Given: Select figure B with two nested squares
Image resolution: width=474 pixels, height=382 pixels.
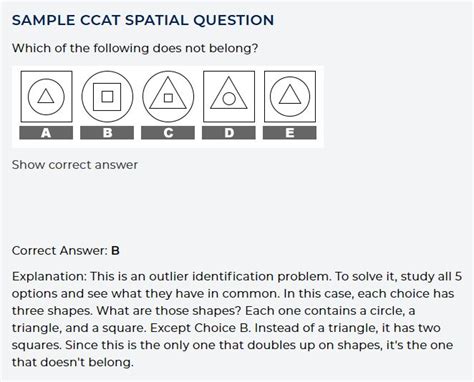Looking at the screenshot, I should 107,97.
